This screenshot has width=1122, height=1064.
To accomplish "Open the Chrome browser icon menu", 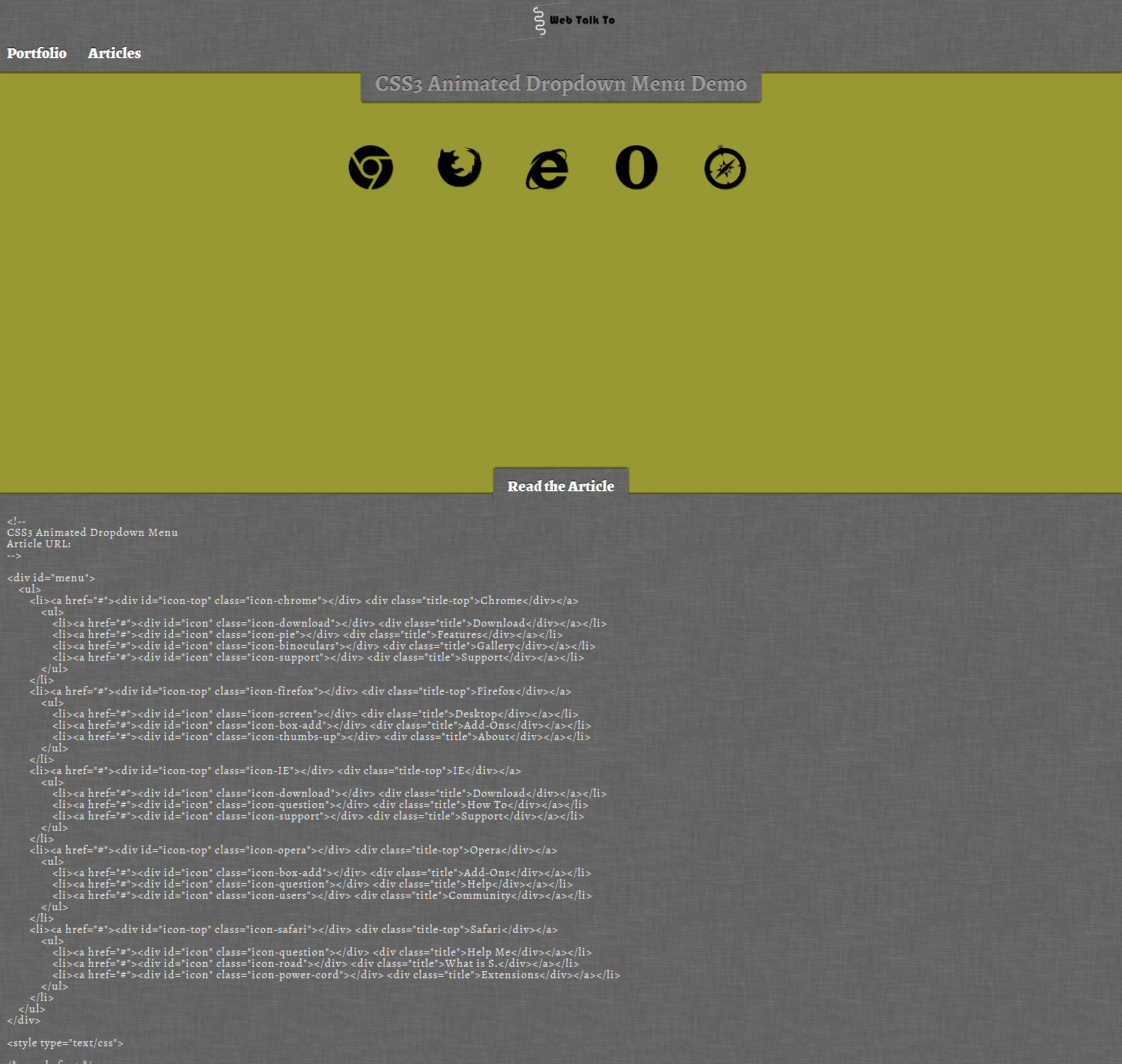I will [371, 167].
